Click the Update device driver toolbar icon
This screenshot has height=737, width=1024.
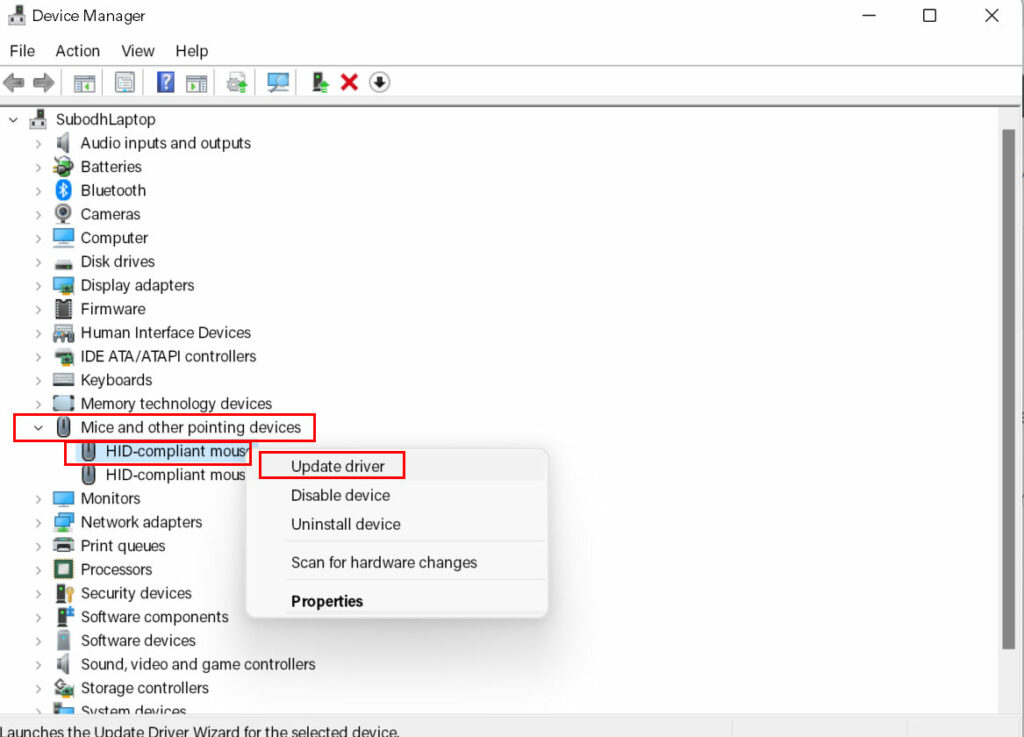(236, 83)
